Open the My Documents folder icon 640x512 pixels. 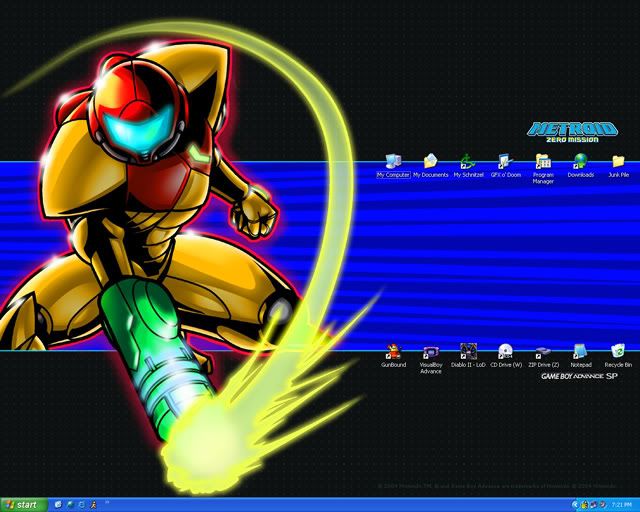pyautogui.click(x=431, y=166)
